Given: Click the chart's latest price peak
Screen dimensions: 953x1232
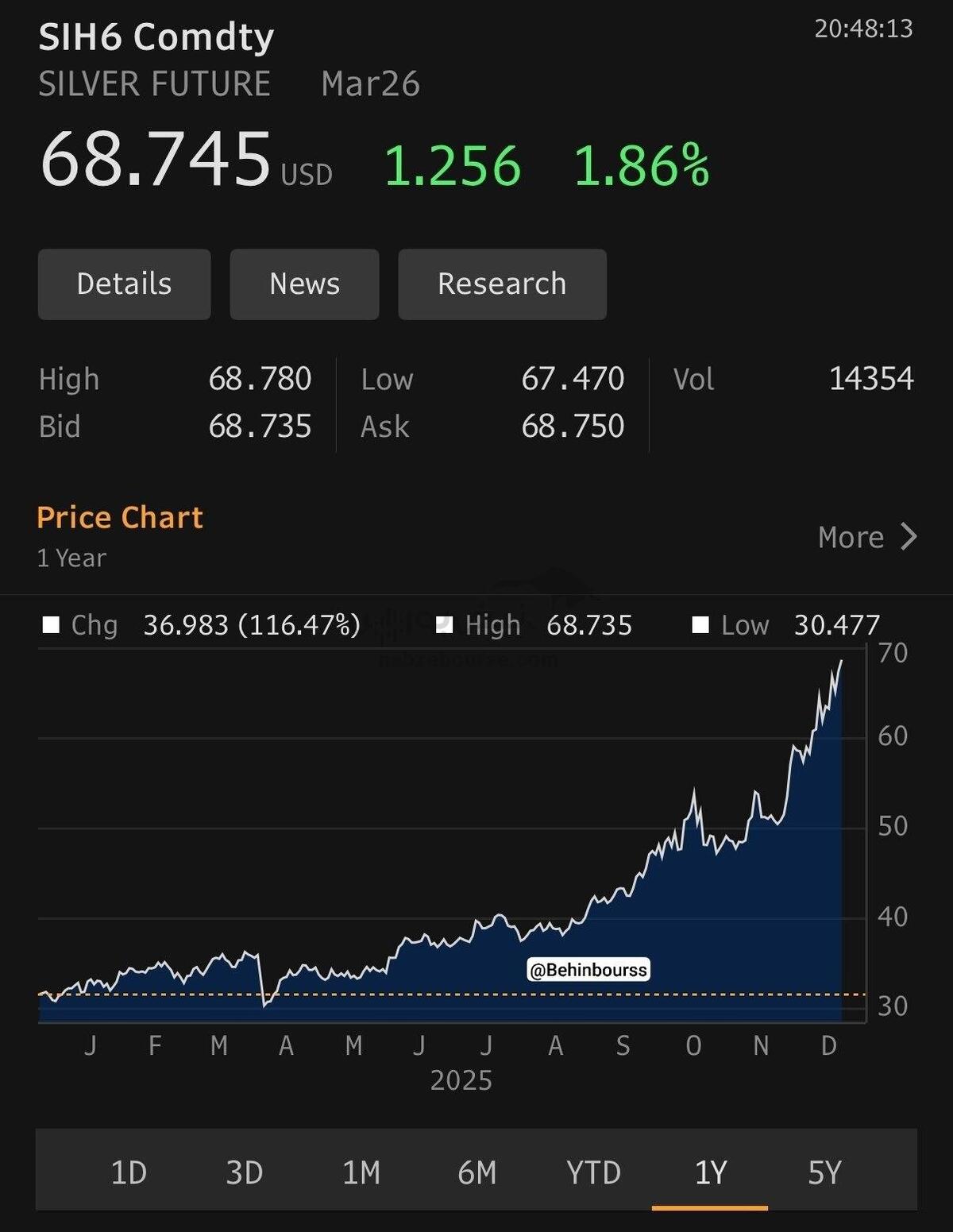Looking at the screenshot, I should tap(841, 661).
